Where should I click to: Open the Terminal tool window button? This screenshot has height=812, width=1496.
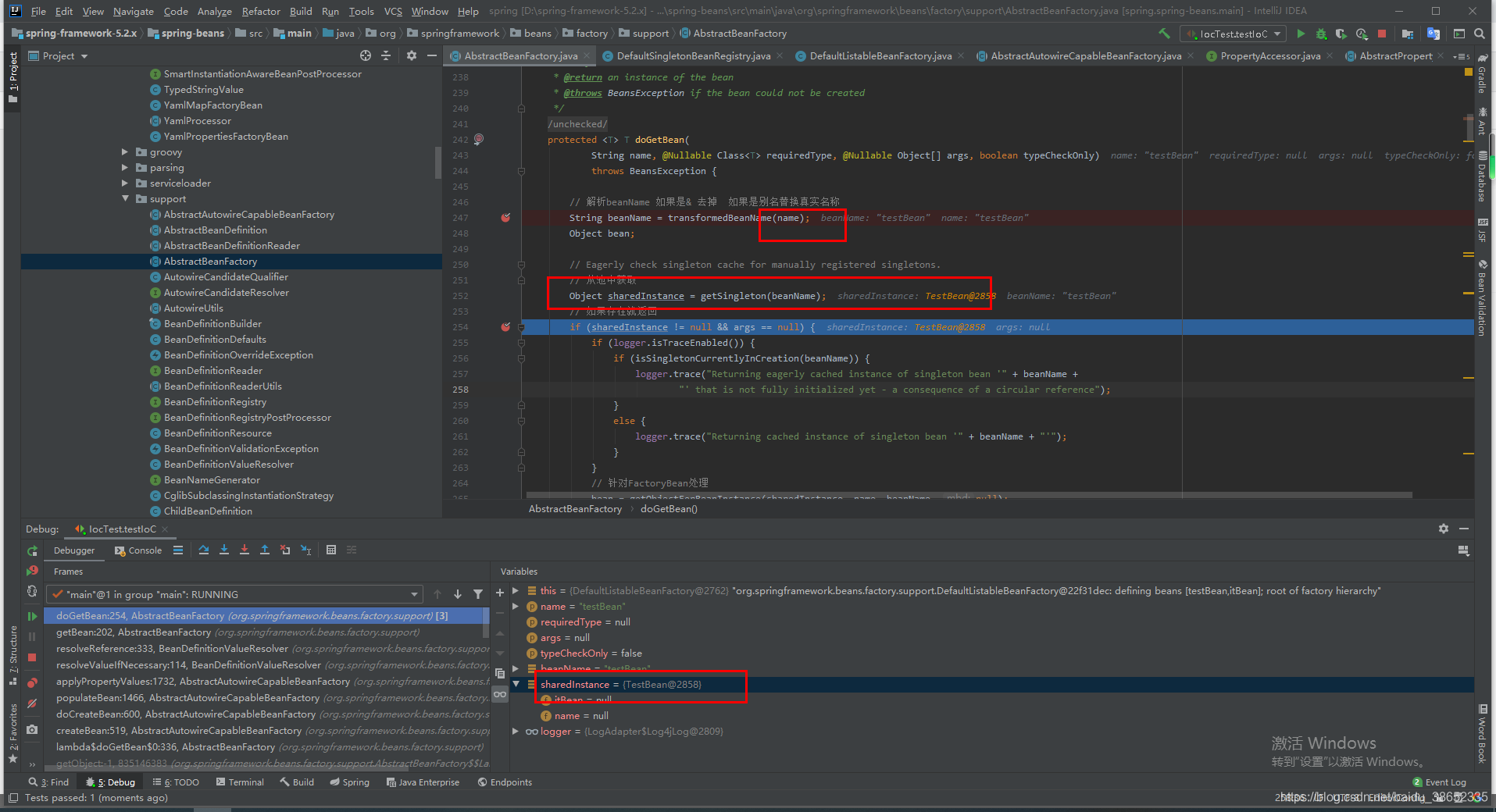click(240, 782)
